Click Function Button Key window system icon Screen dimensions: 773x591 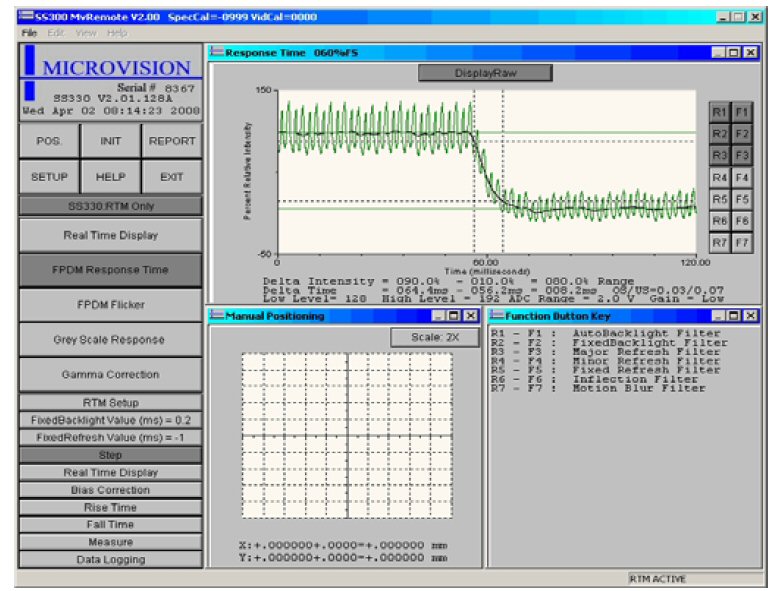tap(497, 315)
